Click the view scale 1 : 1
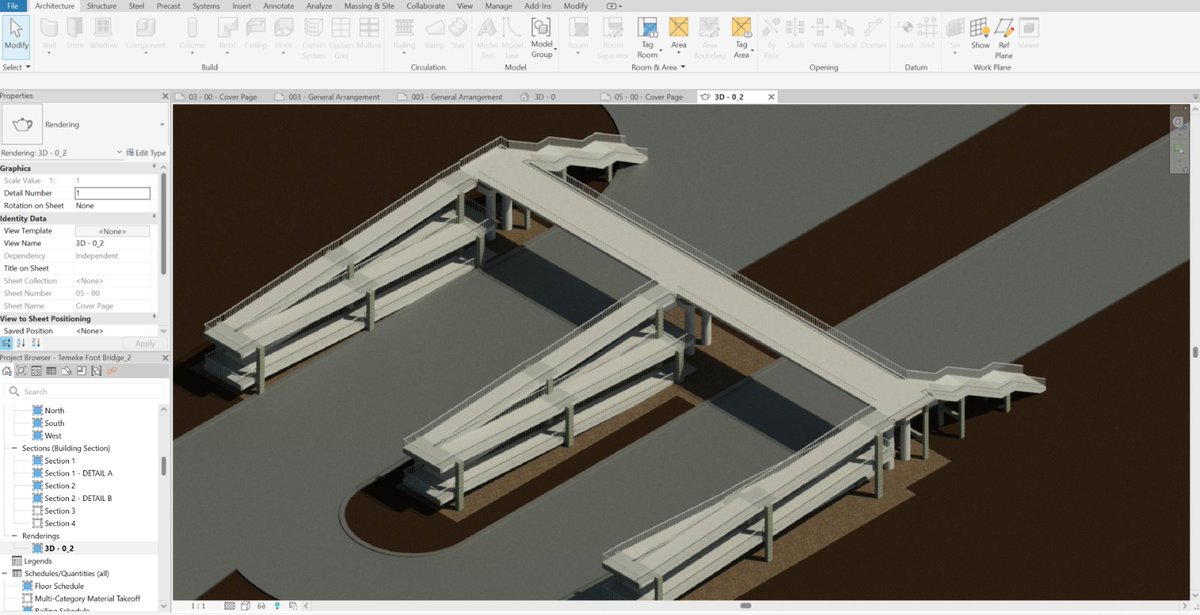The width and height of the screenshot is (1200, 615). 198,606
